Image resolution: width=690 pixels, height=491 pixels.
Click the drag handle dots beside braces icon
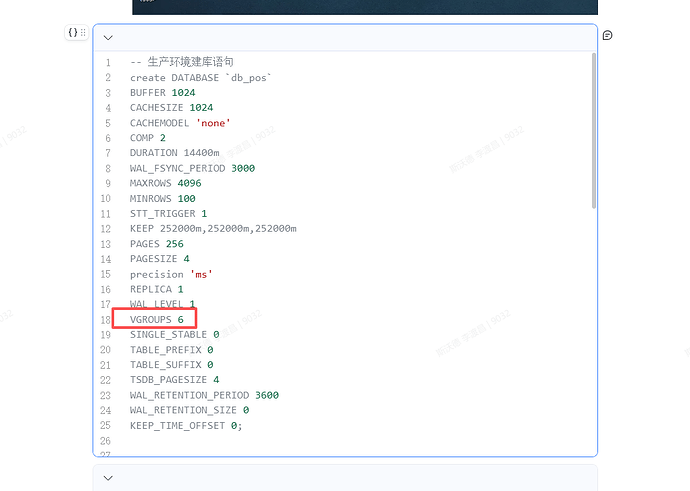(83, 33)
